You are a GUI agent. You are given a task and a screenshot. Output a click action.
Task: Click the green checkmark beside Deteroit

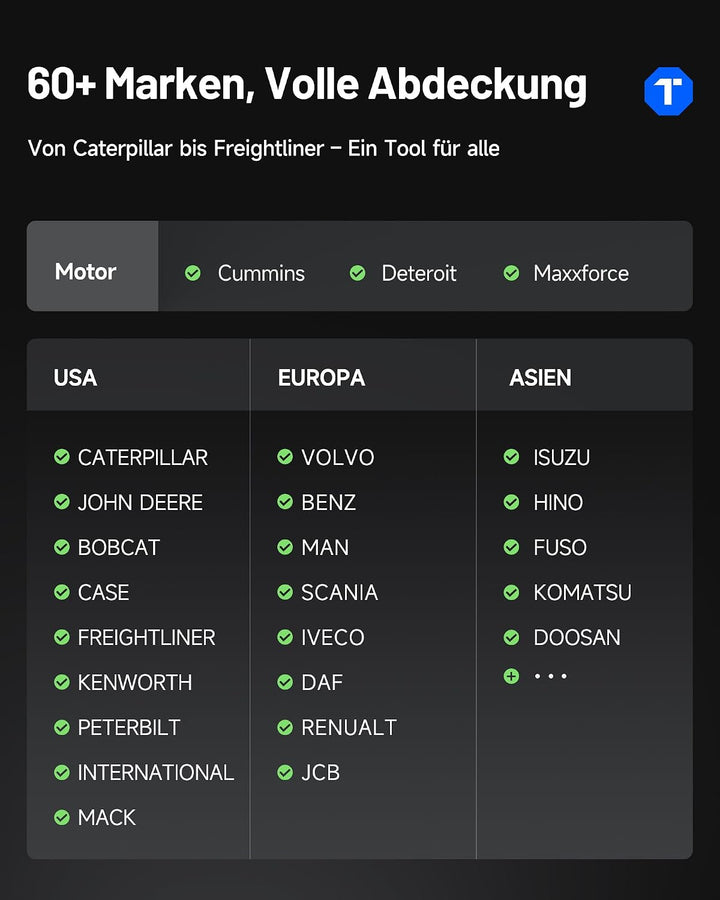click(x=358, y=273)
